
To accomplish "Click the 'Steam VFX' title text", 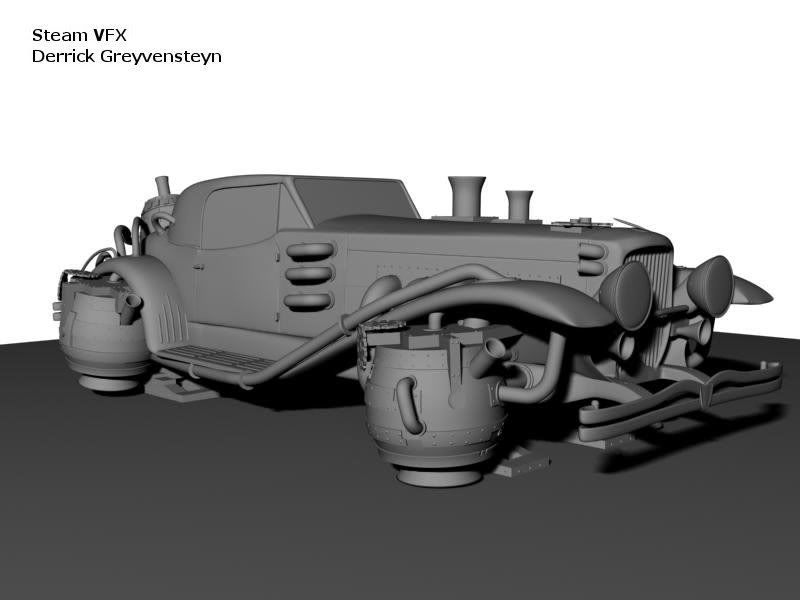I will click(x=74, y=35).
